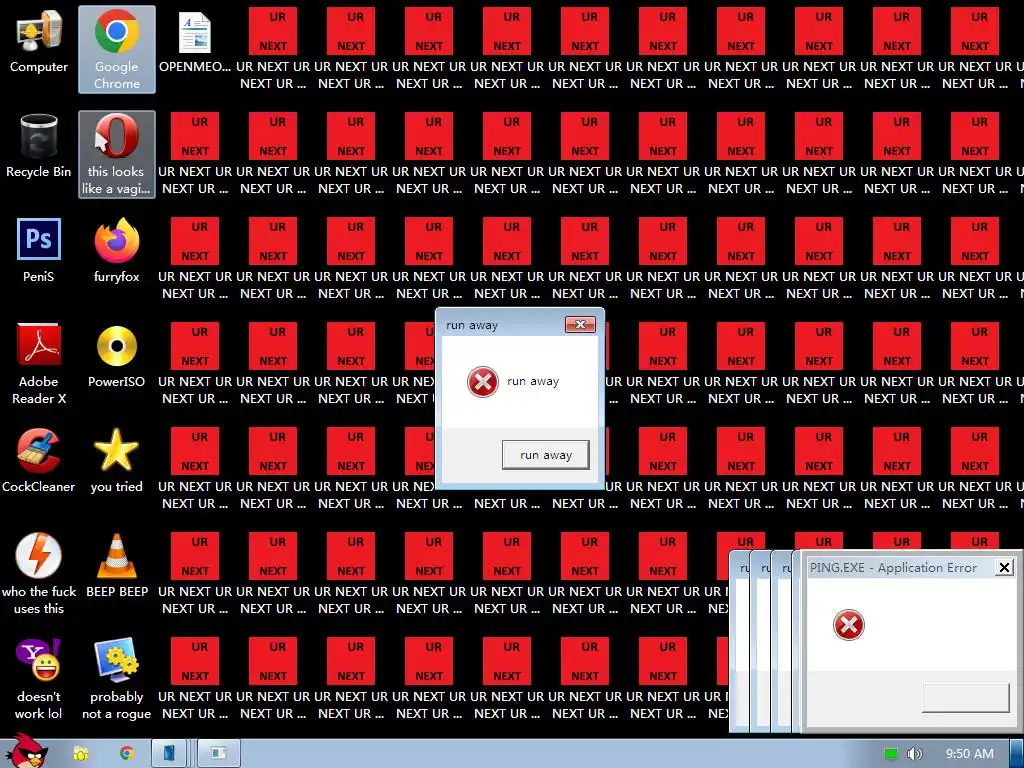Click the 9:50 AM taskbar clock
Screen dimensions: 1024x768
pyautogui.click(x=970, y=754)
